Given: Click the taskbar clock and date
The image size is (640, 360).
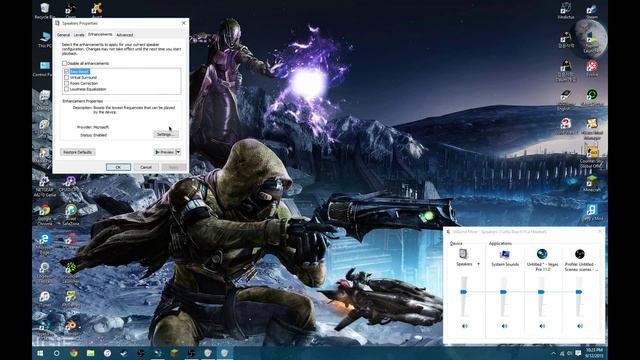Looking at the screenshot, I should pos(594,353).
